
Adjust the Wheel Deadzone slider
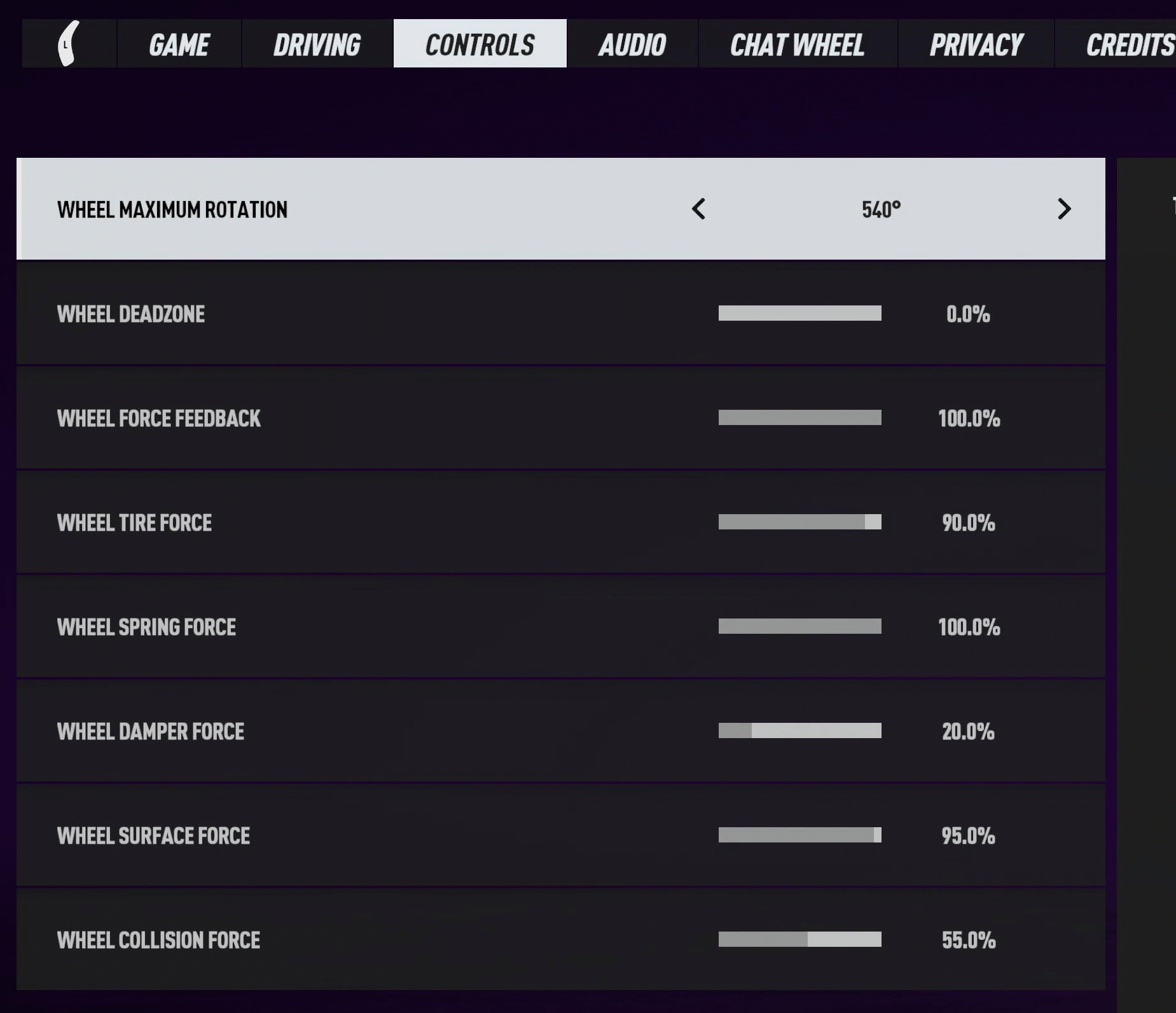(x=800, y=313)
